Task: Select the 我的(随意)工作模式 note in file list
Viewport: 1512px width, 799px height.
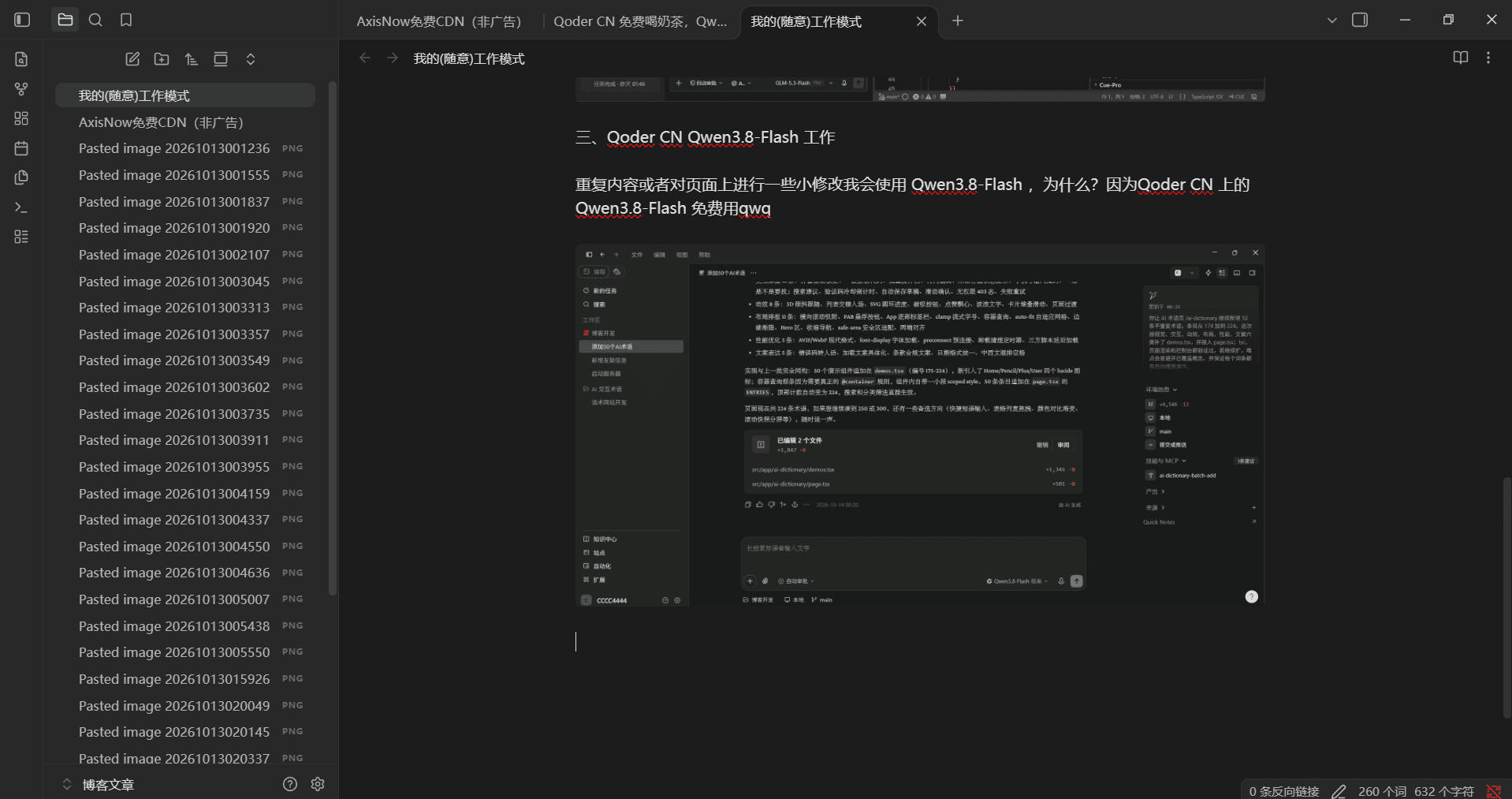Action: [185, 95]
